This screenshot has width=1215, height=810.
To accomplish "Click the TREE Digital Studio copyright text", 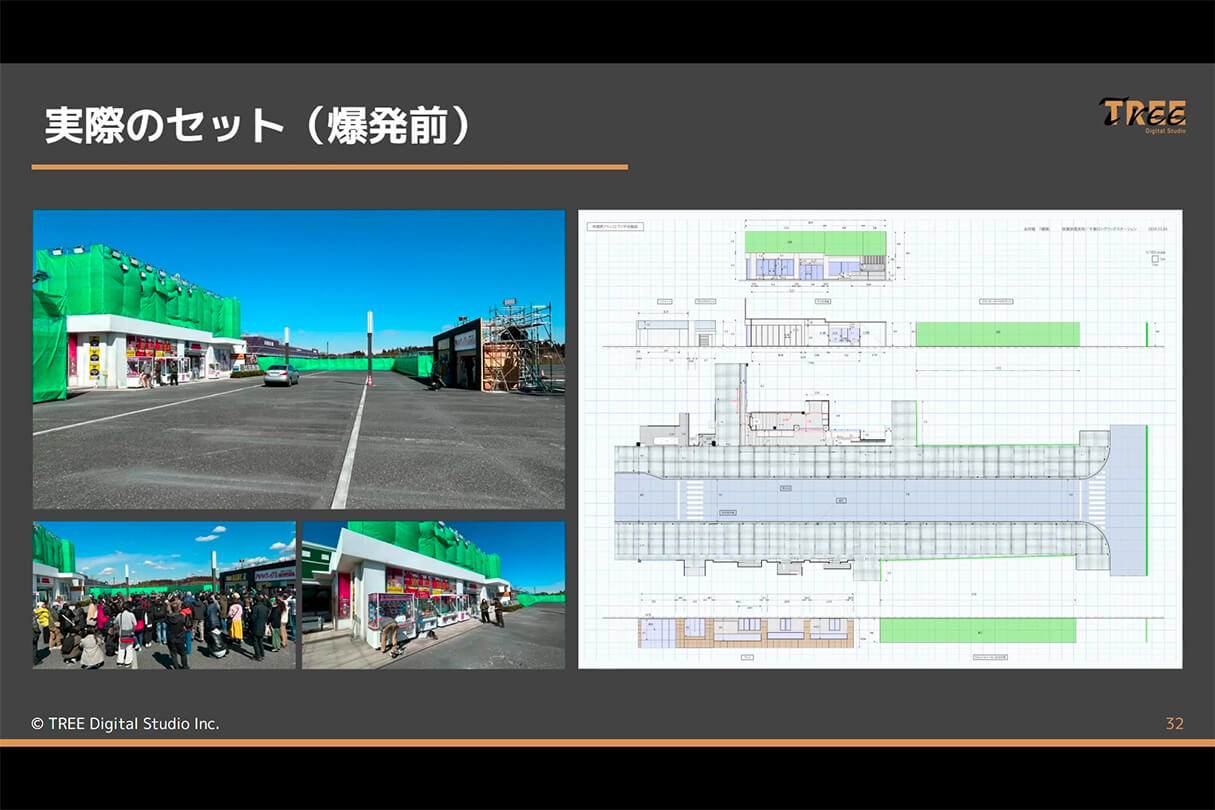I will click(x=124, y=722).
